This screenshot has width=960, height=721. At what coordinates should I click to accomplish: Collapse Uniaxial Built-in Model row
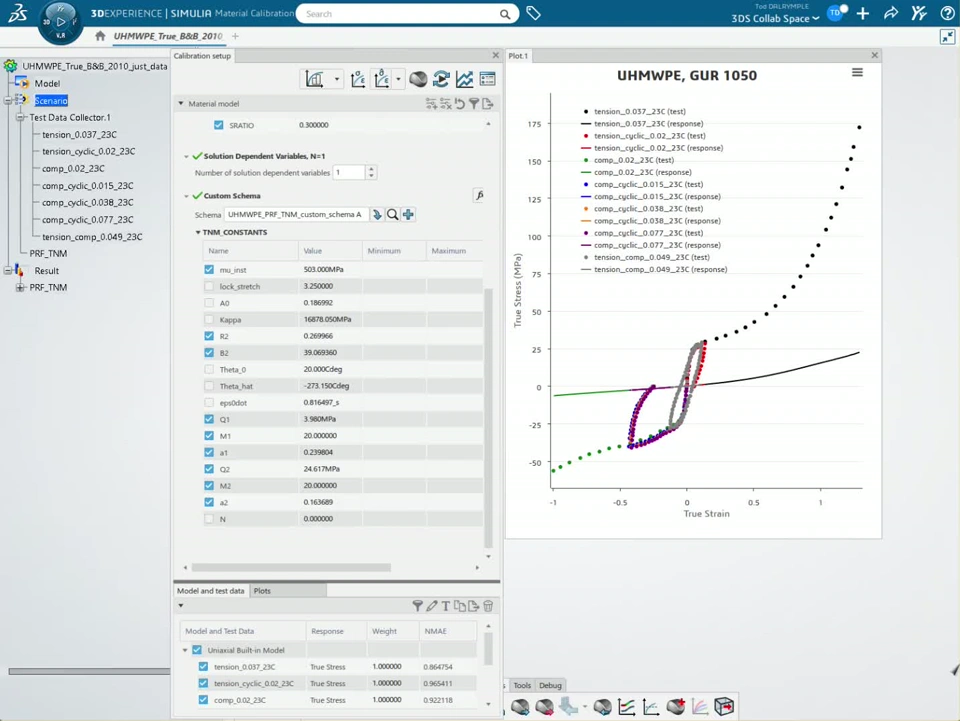pos(185,650)
